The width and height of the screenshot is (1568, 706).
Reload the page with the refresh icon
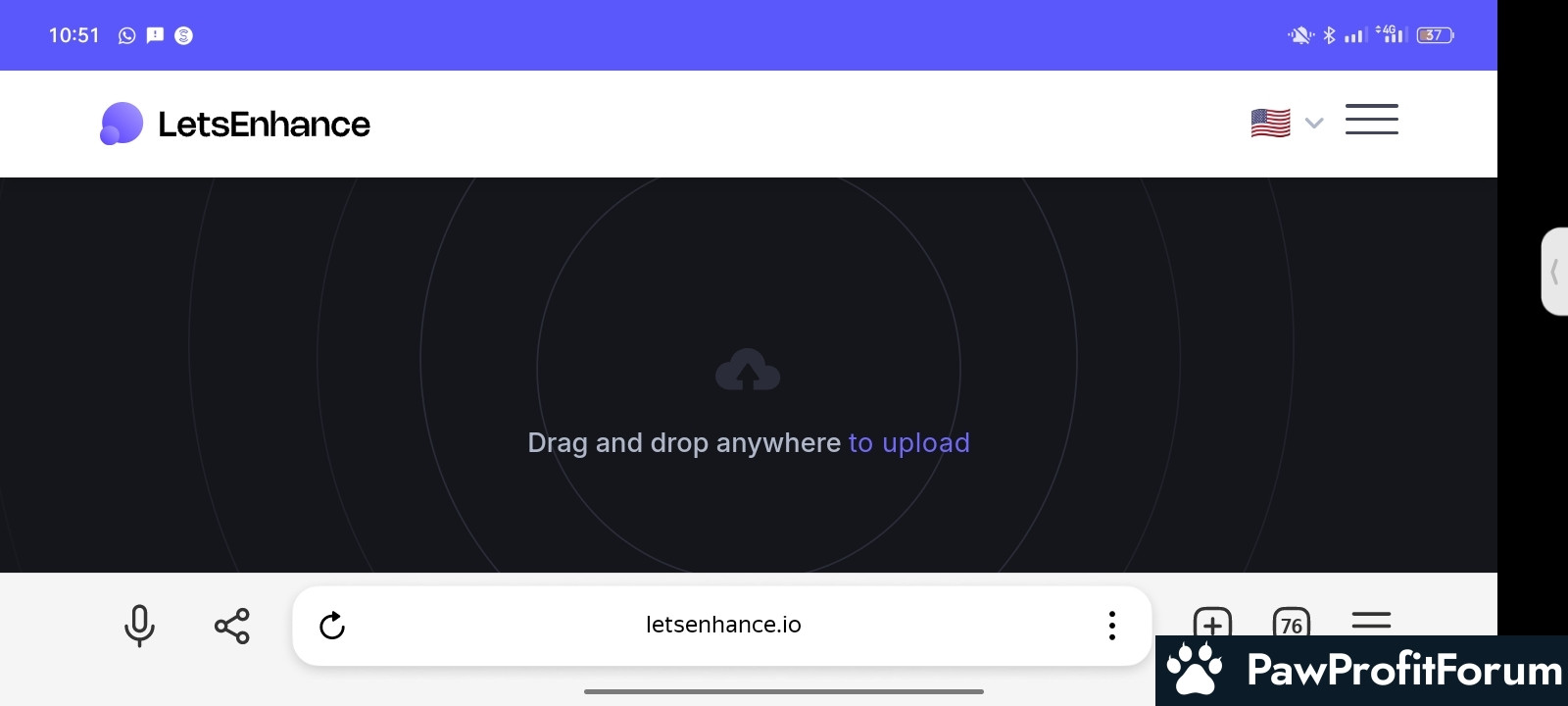(332, 626)
